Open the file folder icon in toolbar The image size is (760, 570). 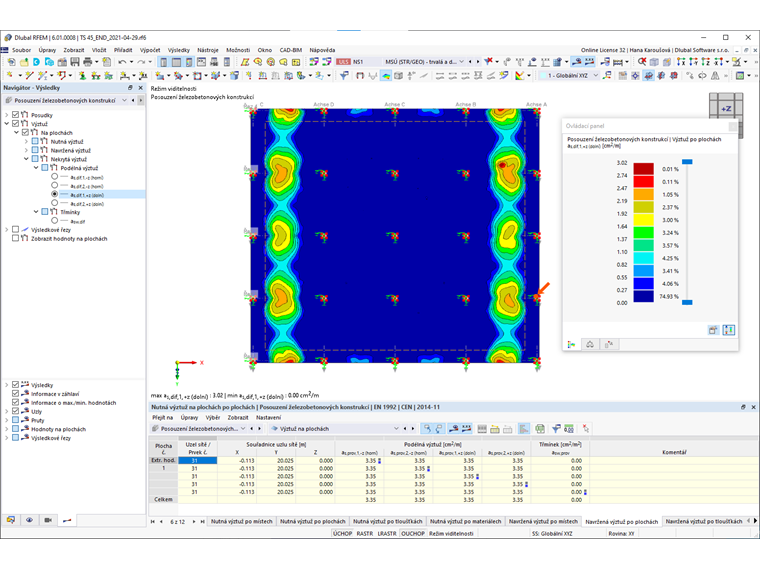24,62
